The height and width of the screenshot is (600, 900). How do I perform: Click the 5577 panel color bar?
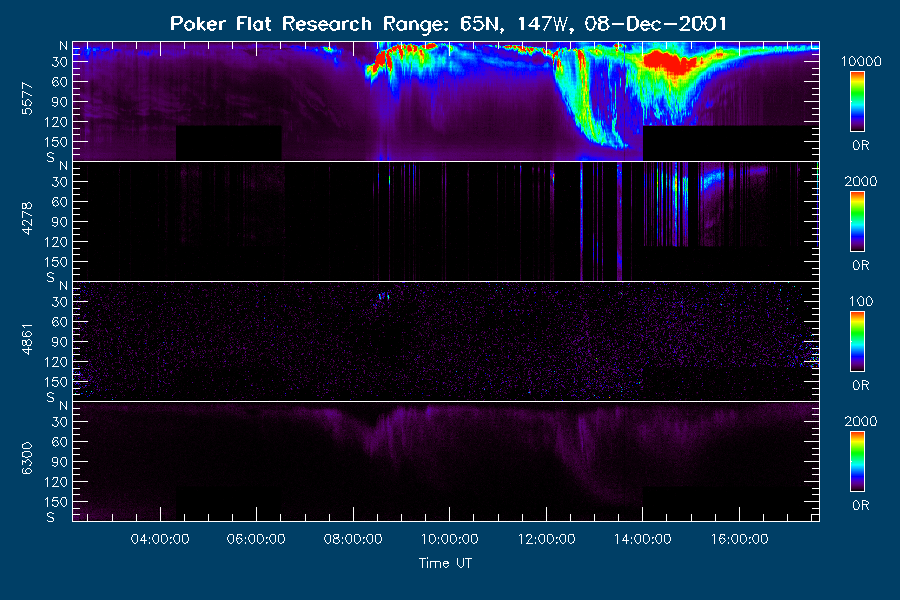(x=858, y=102)
